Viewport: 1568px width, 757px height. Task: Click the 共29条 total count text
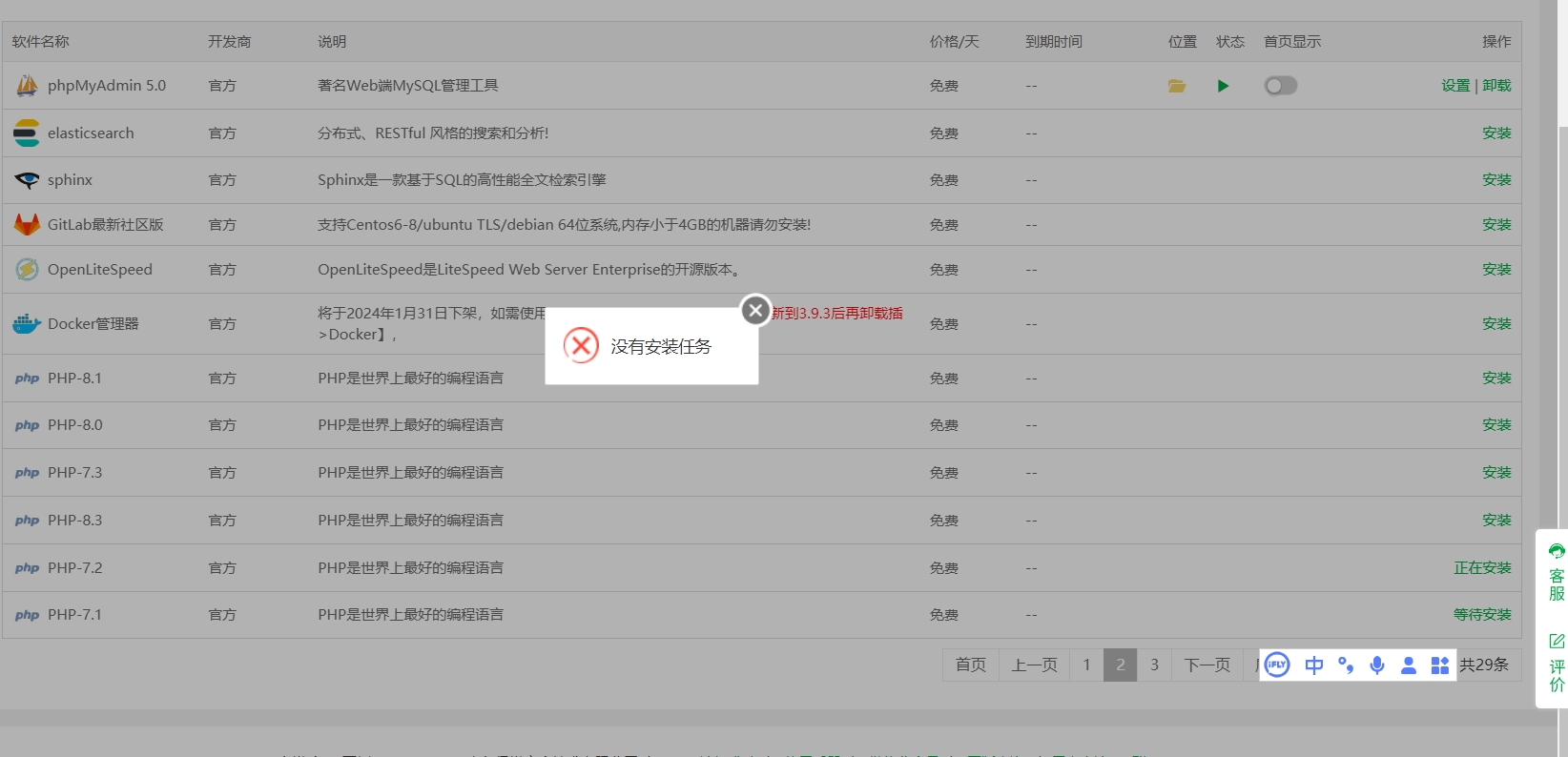tap(1484, 665)
